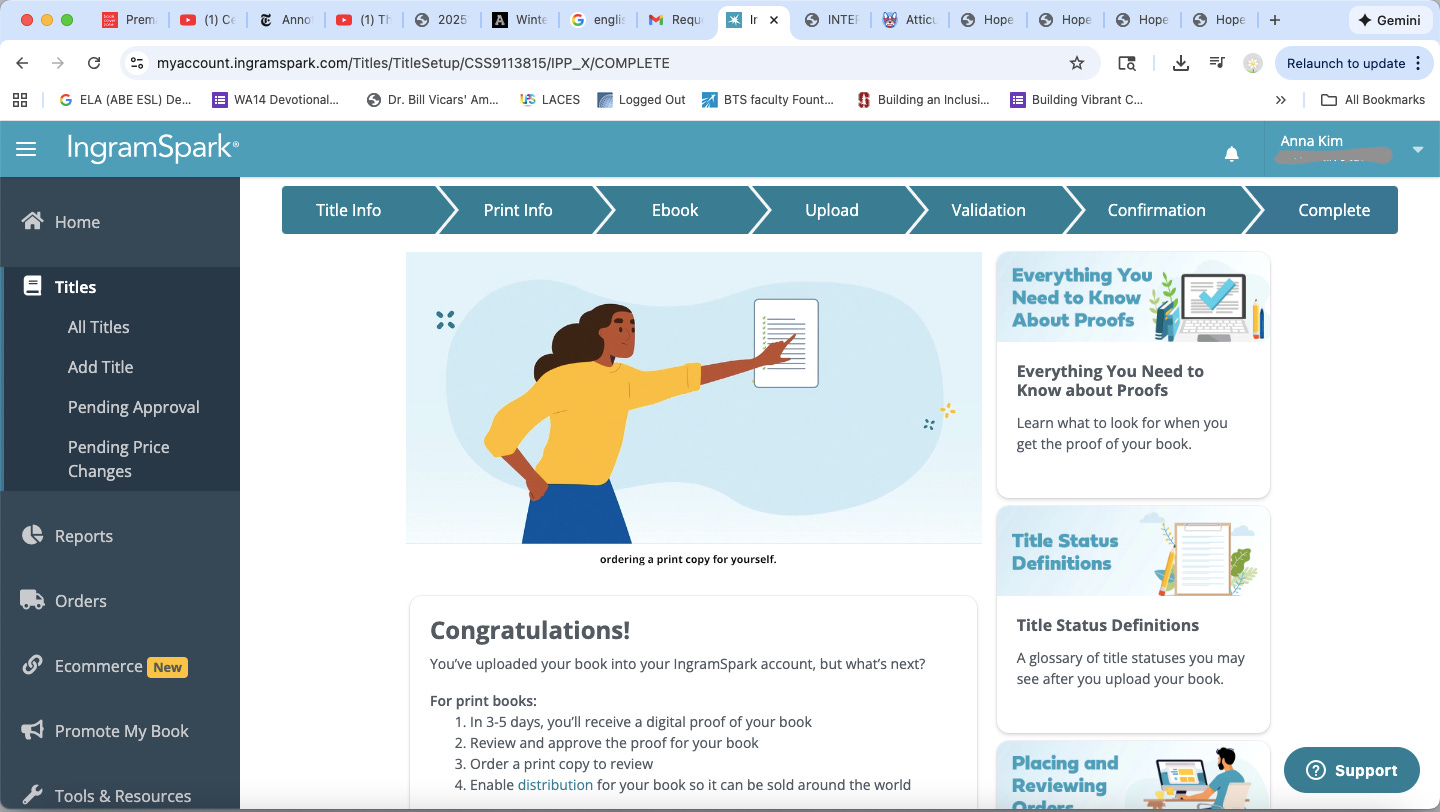Image resolution: width=1440 pixels, height=812 pixels.
Task: Go to Validation step
Action: coord(988,210)
